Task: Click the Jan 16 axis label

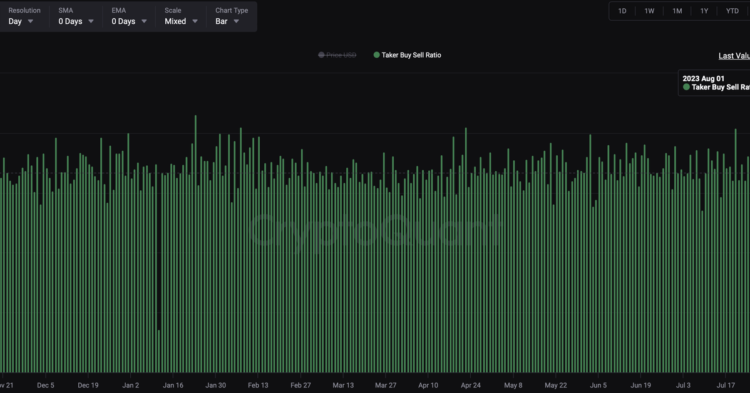Action: [173, 385]
